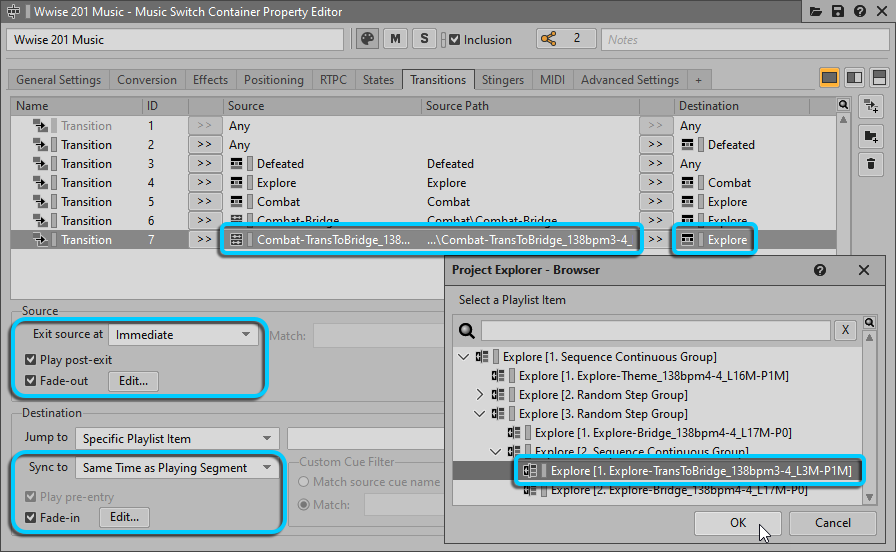896x552 pixels.
Task: Click Browser tree scrollbar down arrow
Action: click(x=870, y=498)
